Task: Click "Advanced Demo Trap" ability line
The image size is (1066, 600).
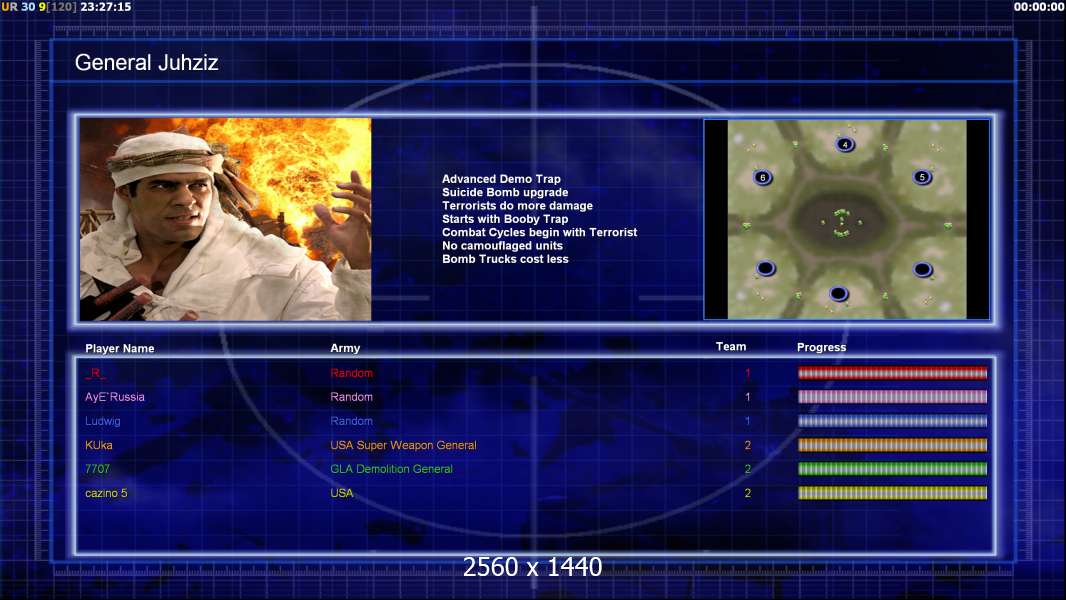Action: tap(501, 179)
